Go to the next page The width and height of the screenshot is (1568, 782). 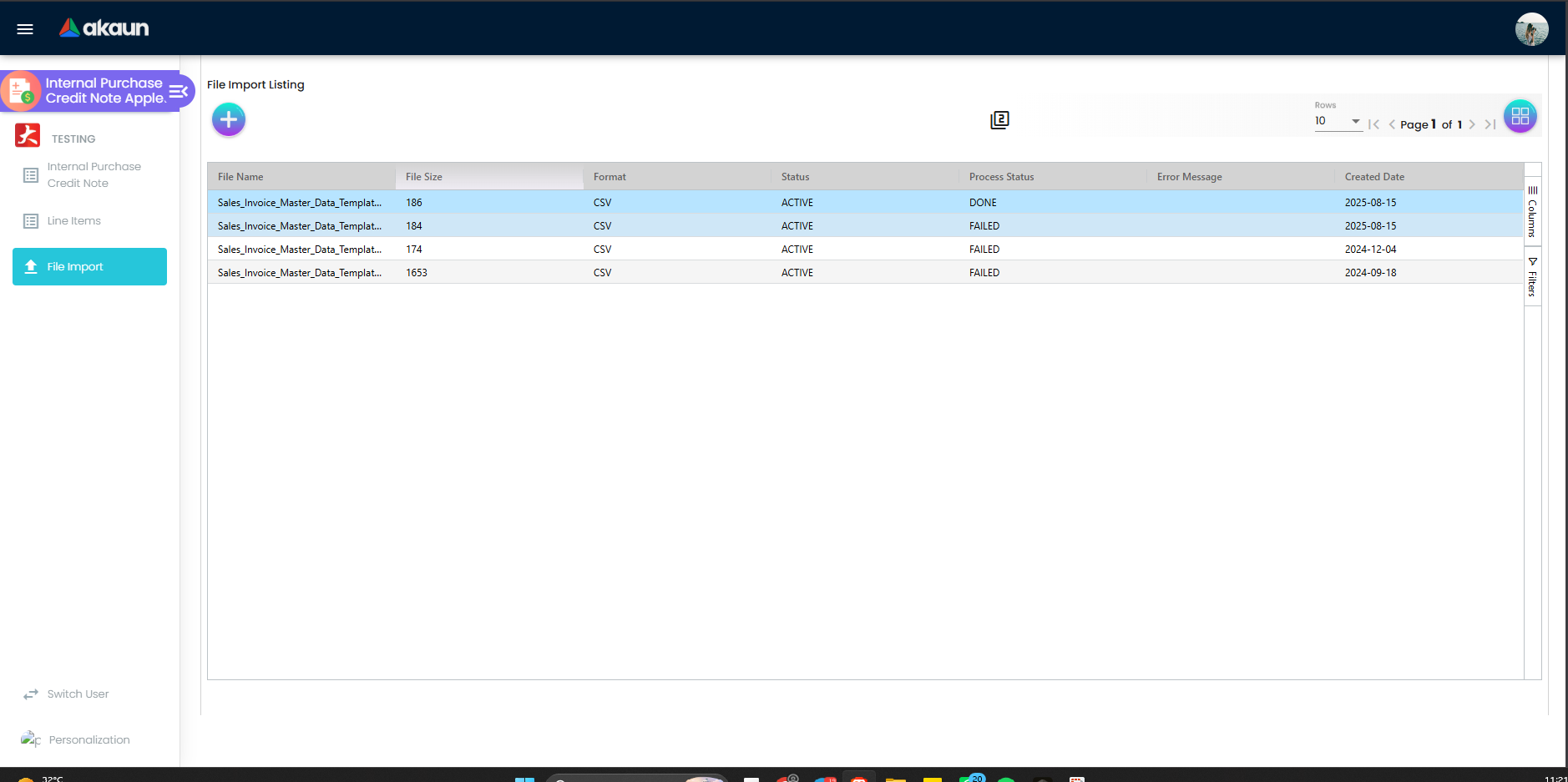point(1472,124)
